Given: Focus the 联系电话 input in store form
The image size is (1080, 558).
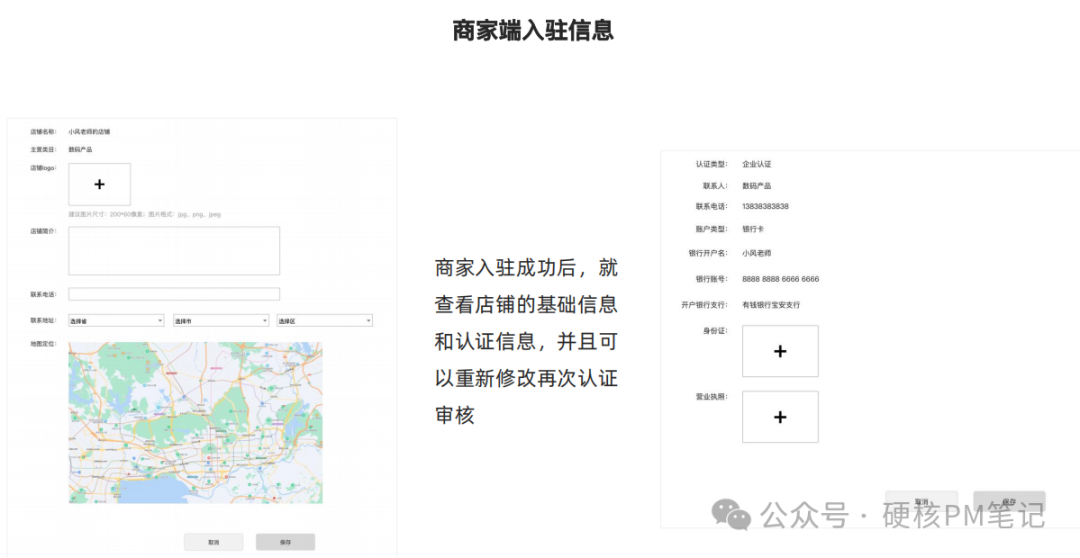Looking at the screenshot, I should point(174,294).
